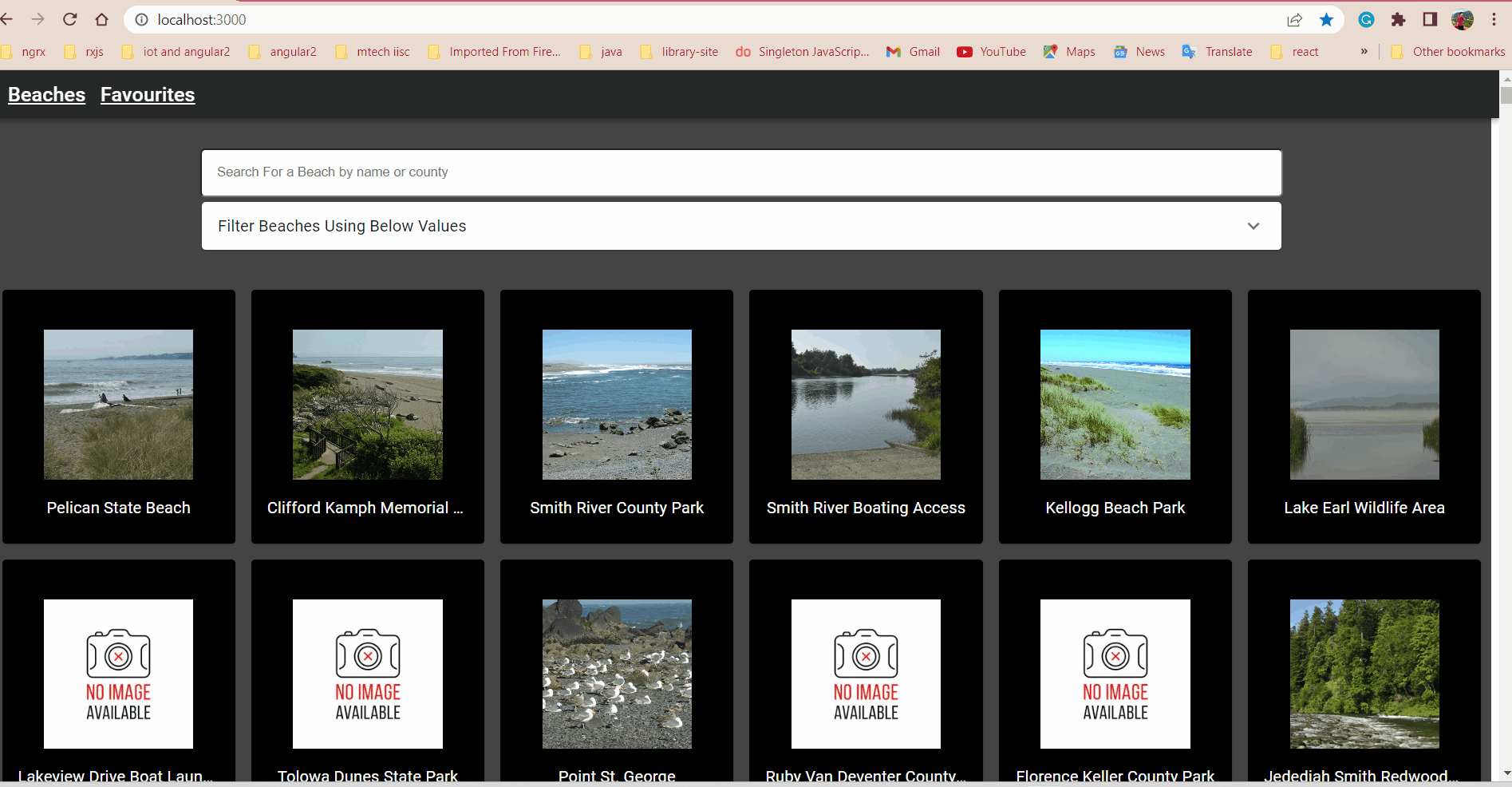Open the Singleton JavaScript bookmark

coord(803,52)
